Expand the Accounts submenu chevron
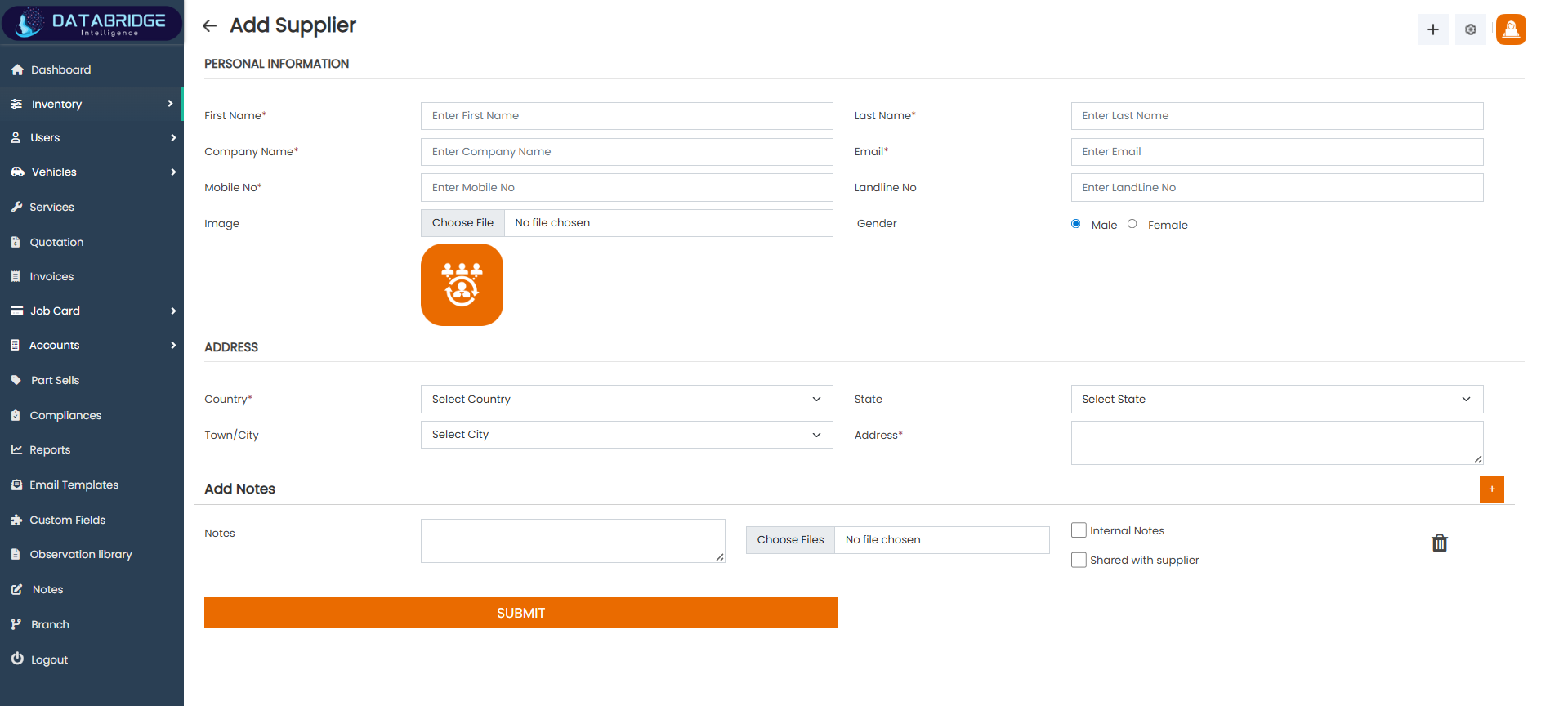Viewport: 1568px width, 706px height. tap(173, 346)
